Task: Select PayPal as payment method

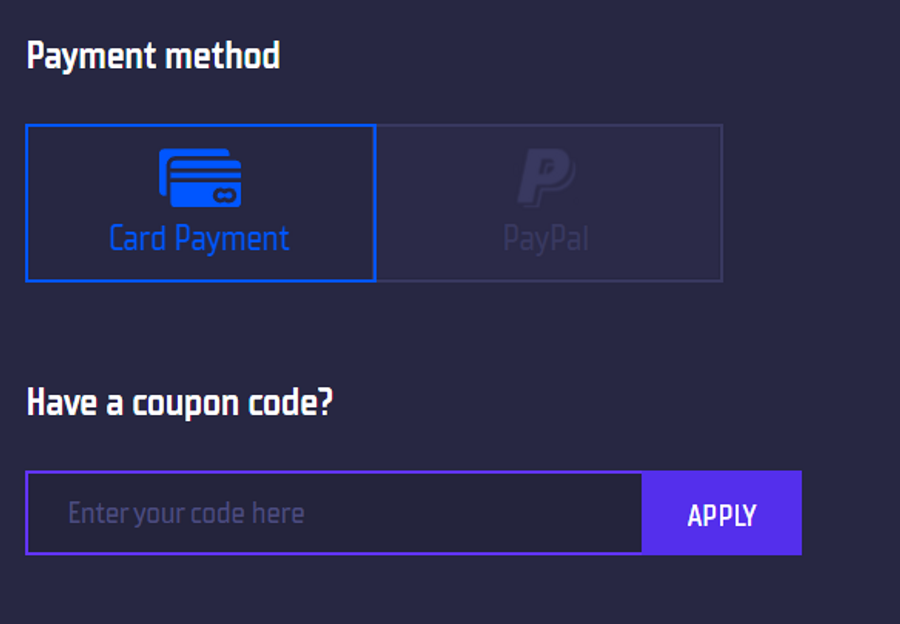Action: (x=548, y=203)
